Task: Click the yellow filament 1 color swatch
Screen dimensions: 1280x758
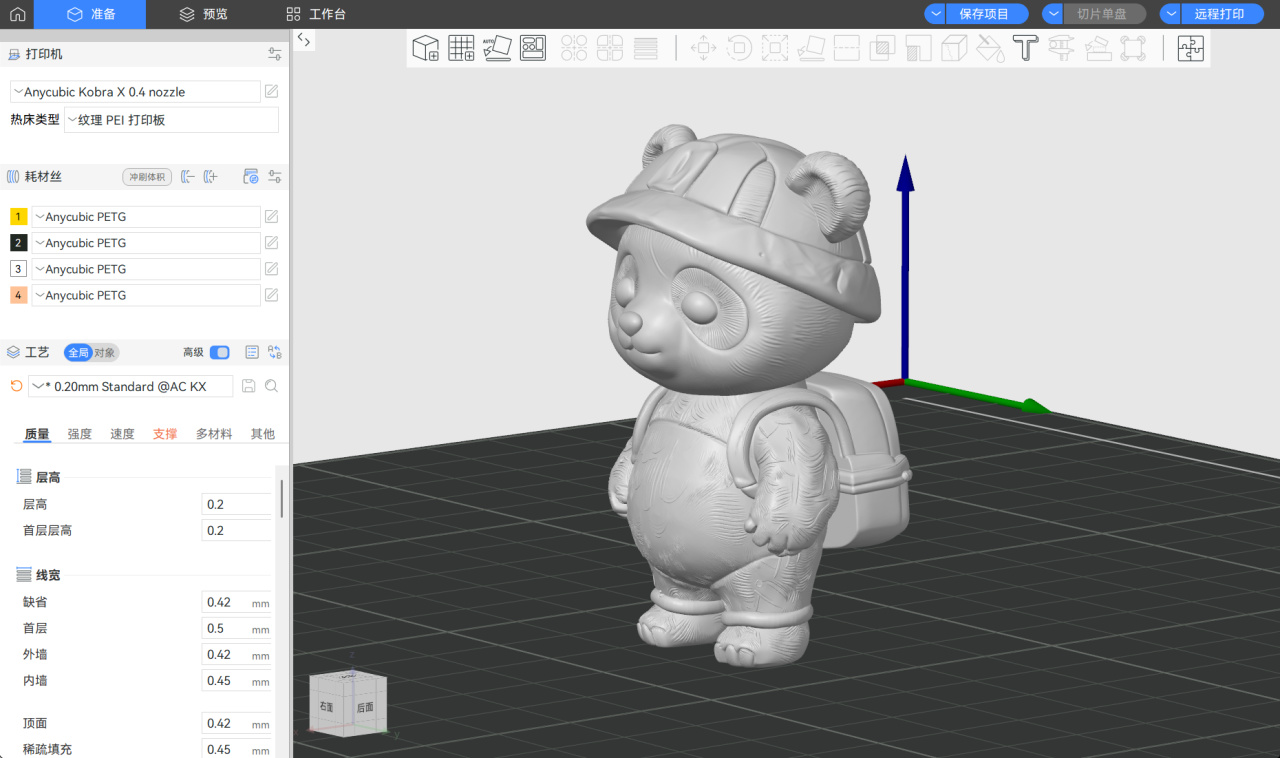Action: (18, 217)
